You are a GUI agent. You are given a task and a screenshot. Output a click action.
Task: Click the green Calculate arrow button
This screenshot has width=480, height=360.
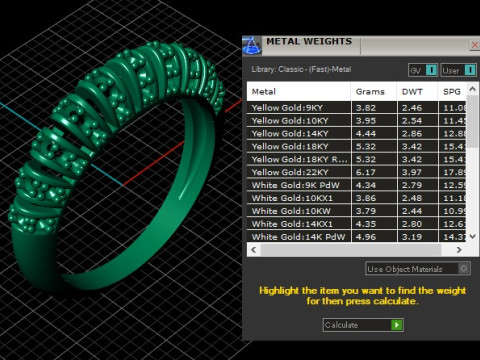coord(396,325)
